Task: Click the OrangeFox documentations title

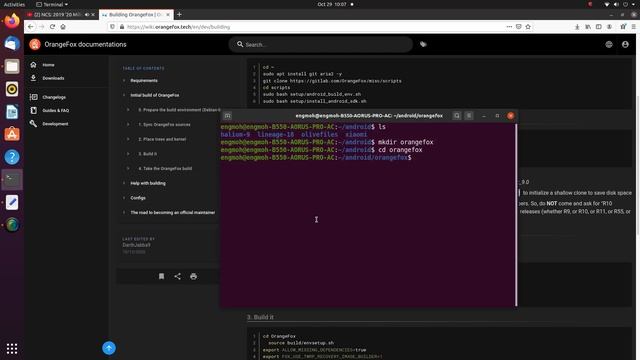Action: pos(85,44)
